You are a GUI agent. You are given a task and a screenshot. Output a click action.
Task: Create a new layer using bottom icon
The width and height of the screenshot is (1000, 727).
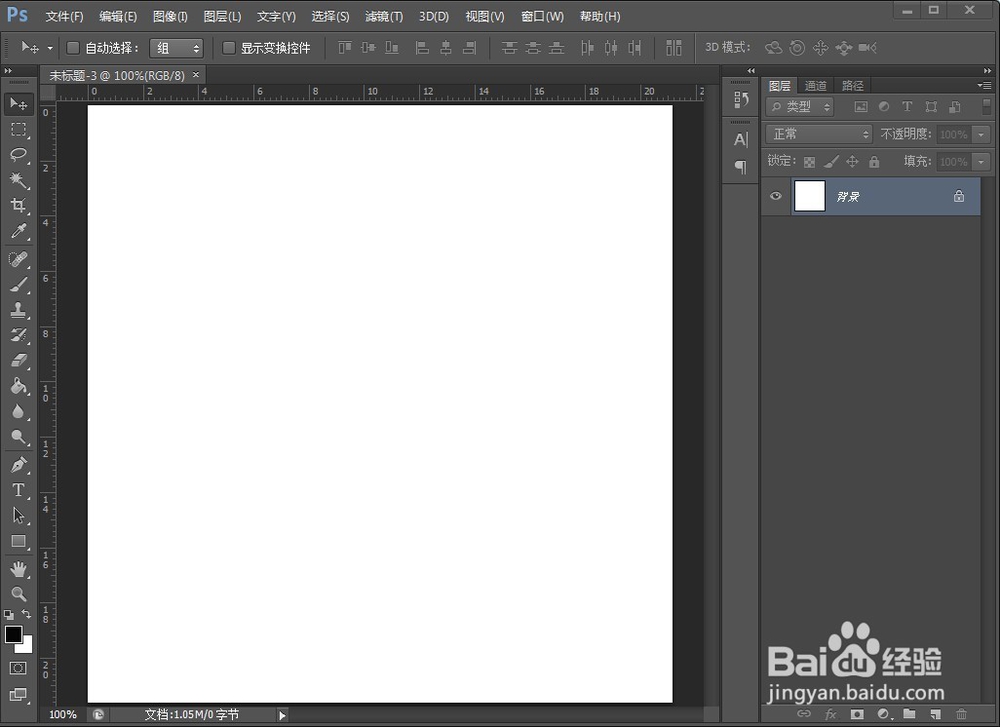point(935,714)
